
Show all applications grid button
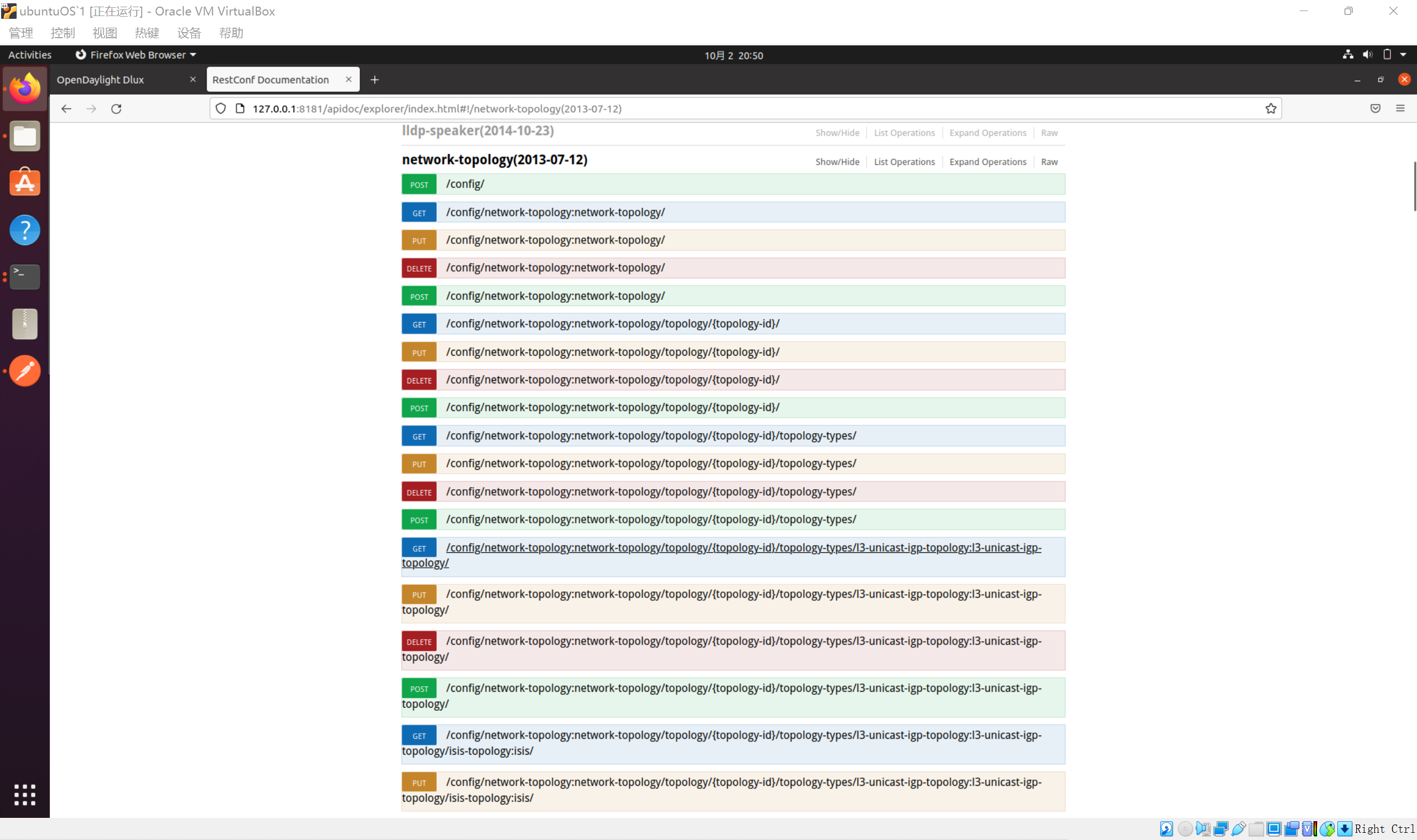25,794
